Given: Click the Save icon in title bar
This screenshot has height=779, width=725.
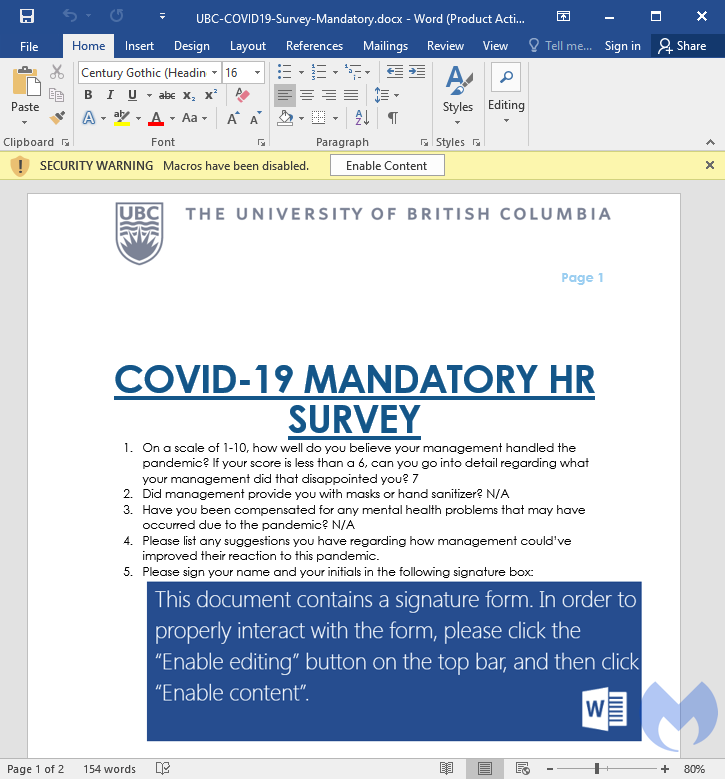Looking at the screenshot, I should pyautogui.click(x=27, y=16).
